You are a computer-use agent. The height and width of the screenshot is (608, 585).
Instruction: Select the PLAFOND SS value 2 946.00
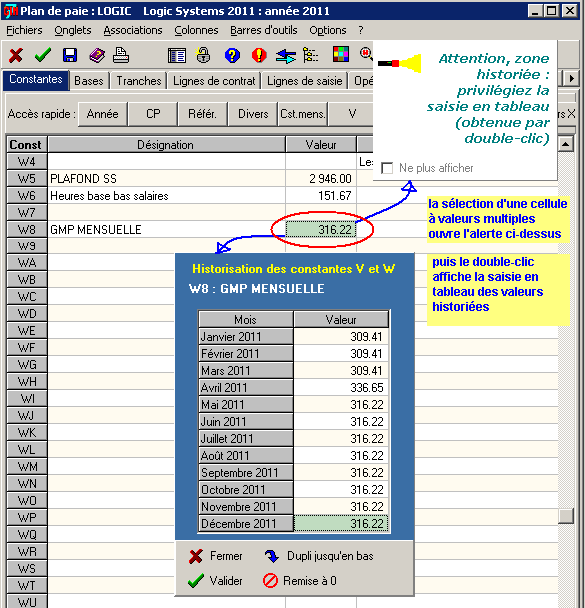(321, 178)
